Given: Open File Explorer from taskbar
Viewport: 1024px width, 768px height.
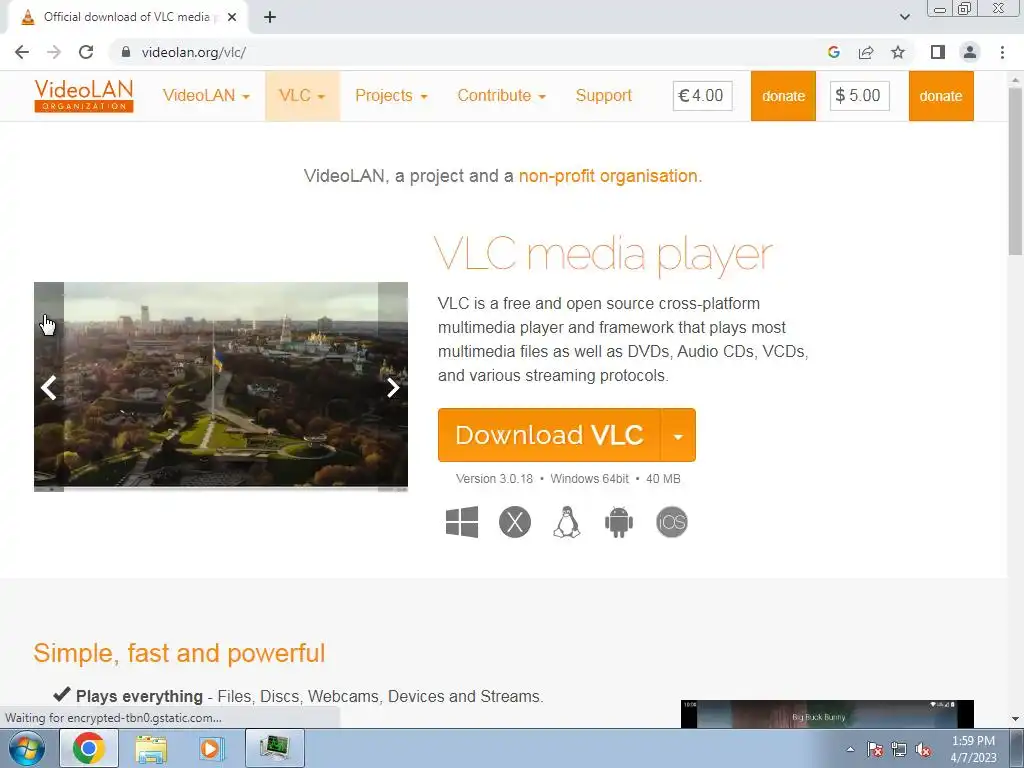Looking at the screenshot, I should [x=151, y=748].
